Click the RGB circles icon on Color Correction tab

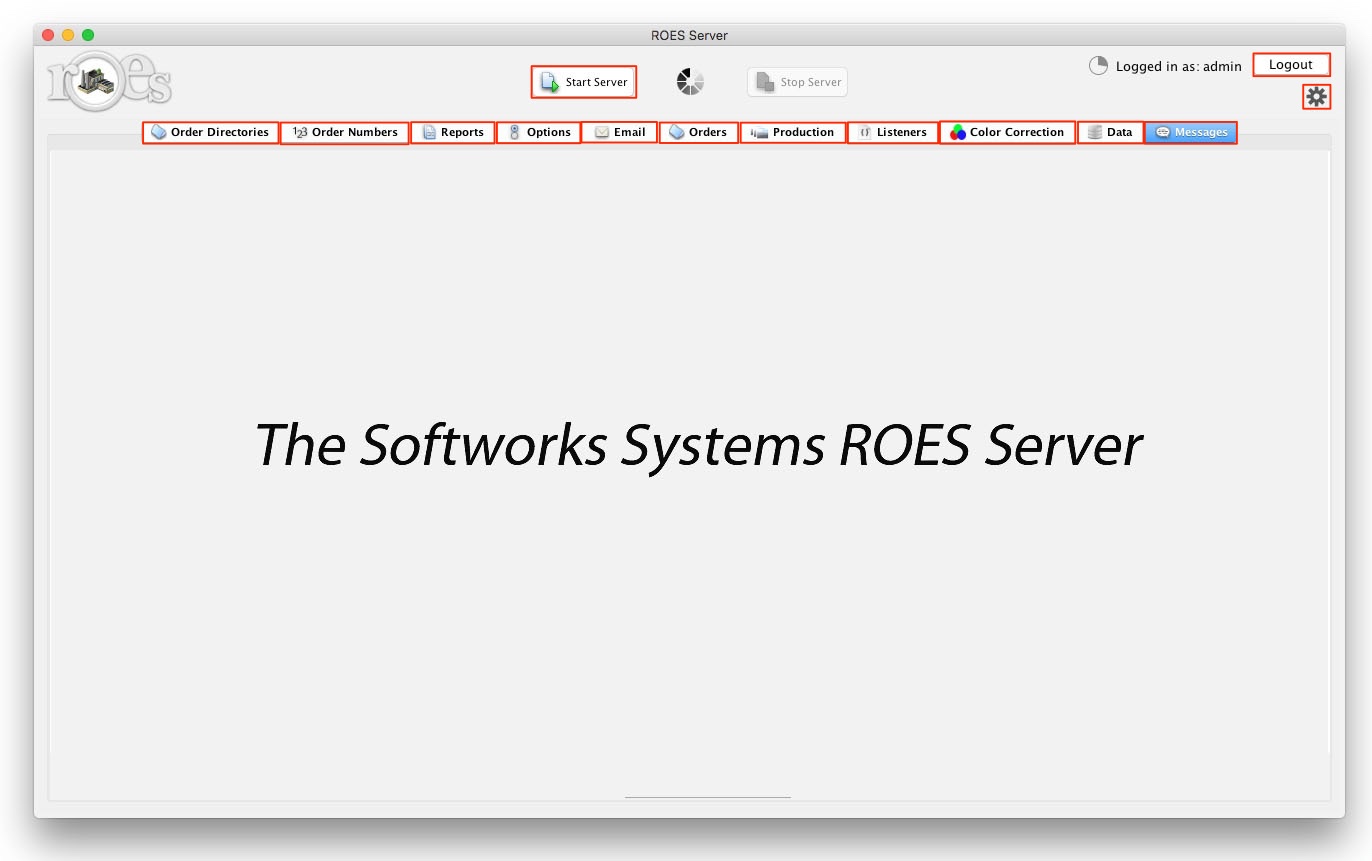[957, 131]
